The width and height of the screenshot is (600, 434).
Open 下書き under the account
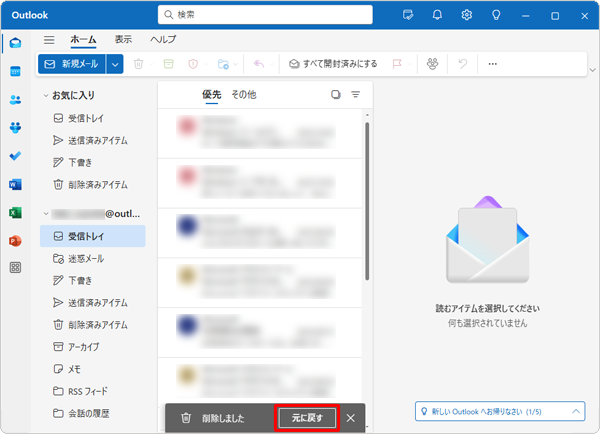tap(93, 281)
